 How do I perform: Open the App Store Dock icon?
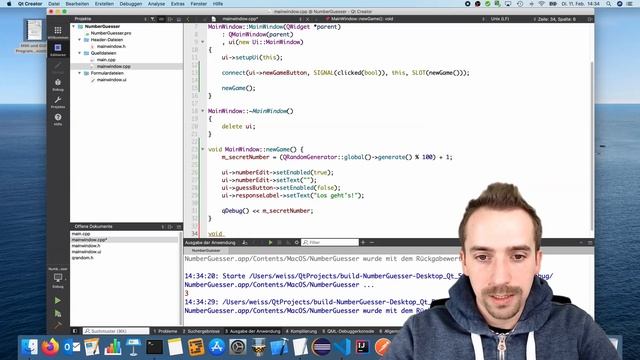pyautogui.click(x=217, y=347)
